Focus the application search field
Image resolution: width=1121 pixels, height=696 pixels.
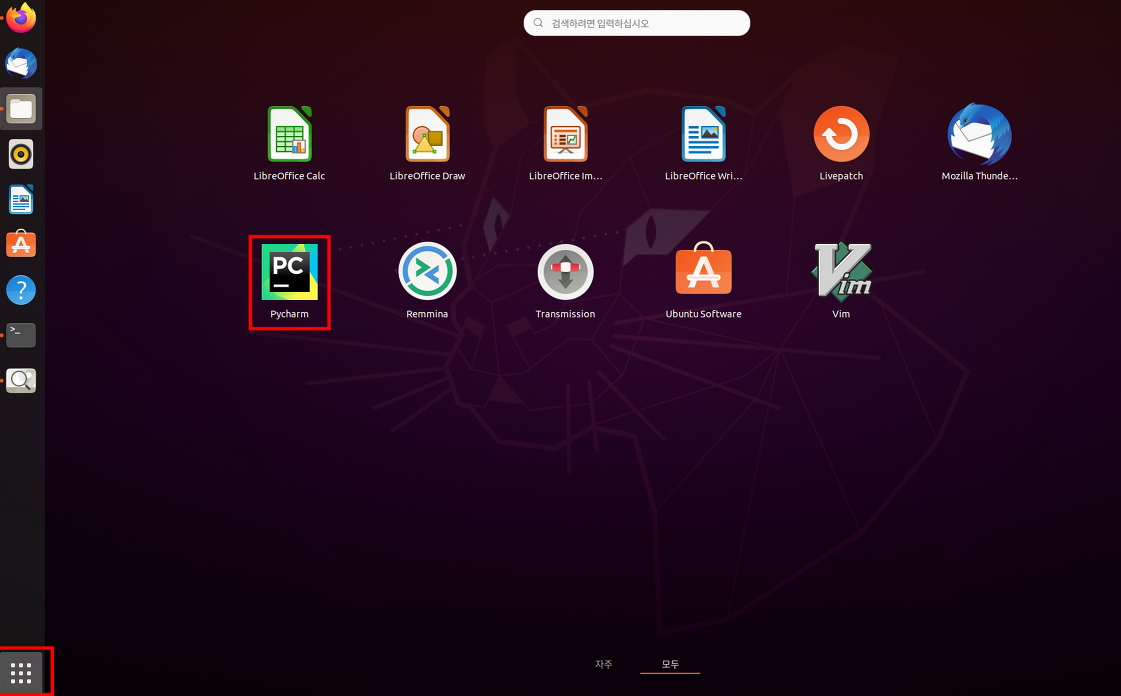(x=636, y=23)
